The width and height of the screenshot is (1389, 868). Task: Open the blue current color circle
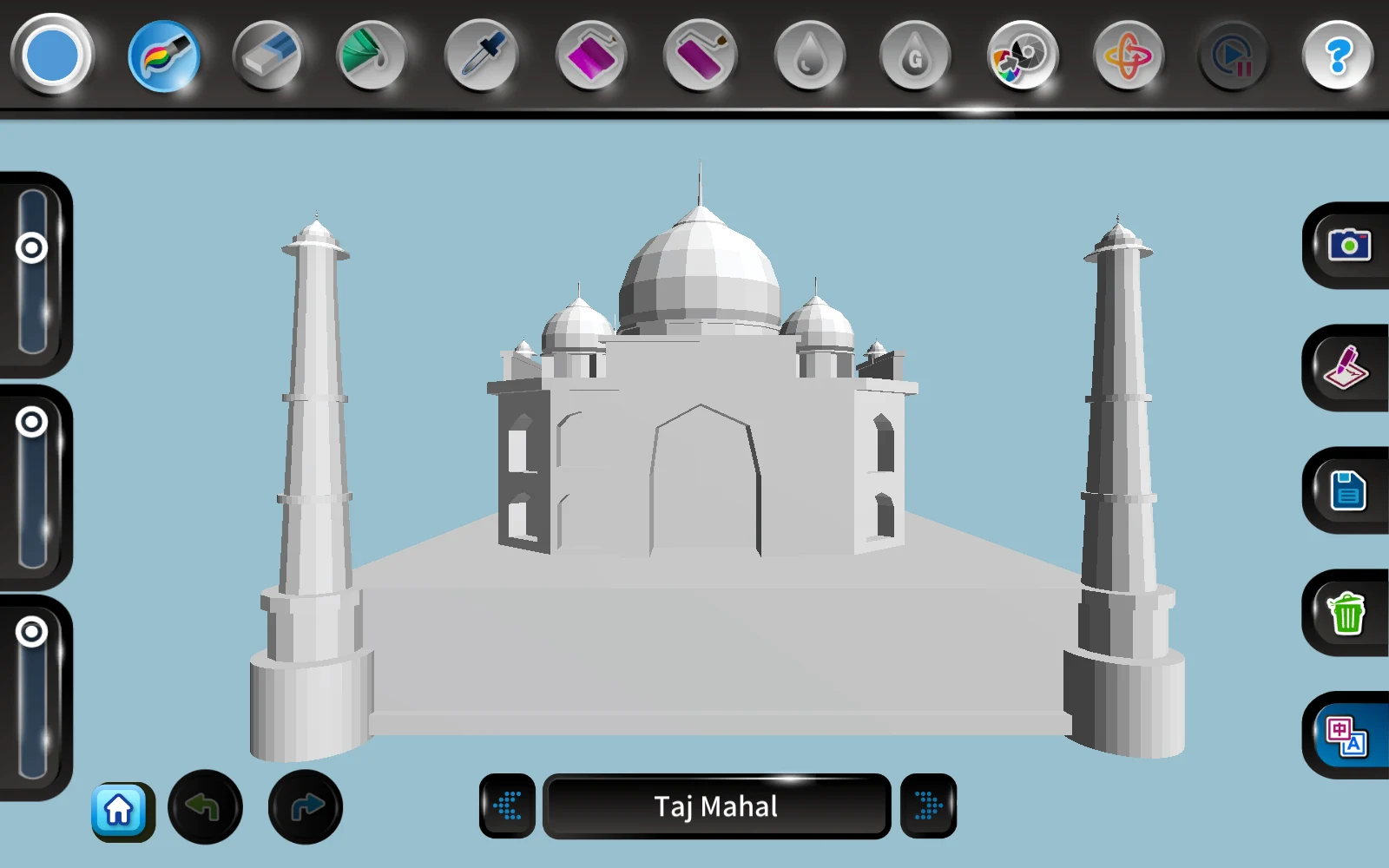[x=52, y=55]
